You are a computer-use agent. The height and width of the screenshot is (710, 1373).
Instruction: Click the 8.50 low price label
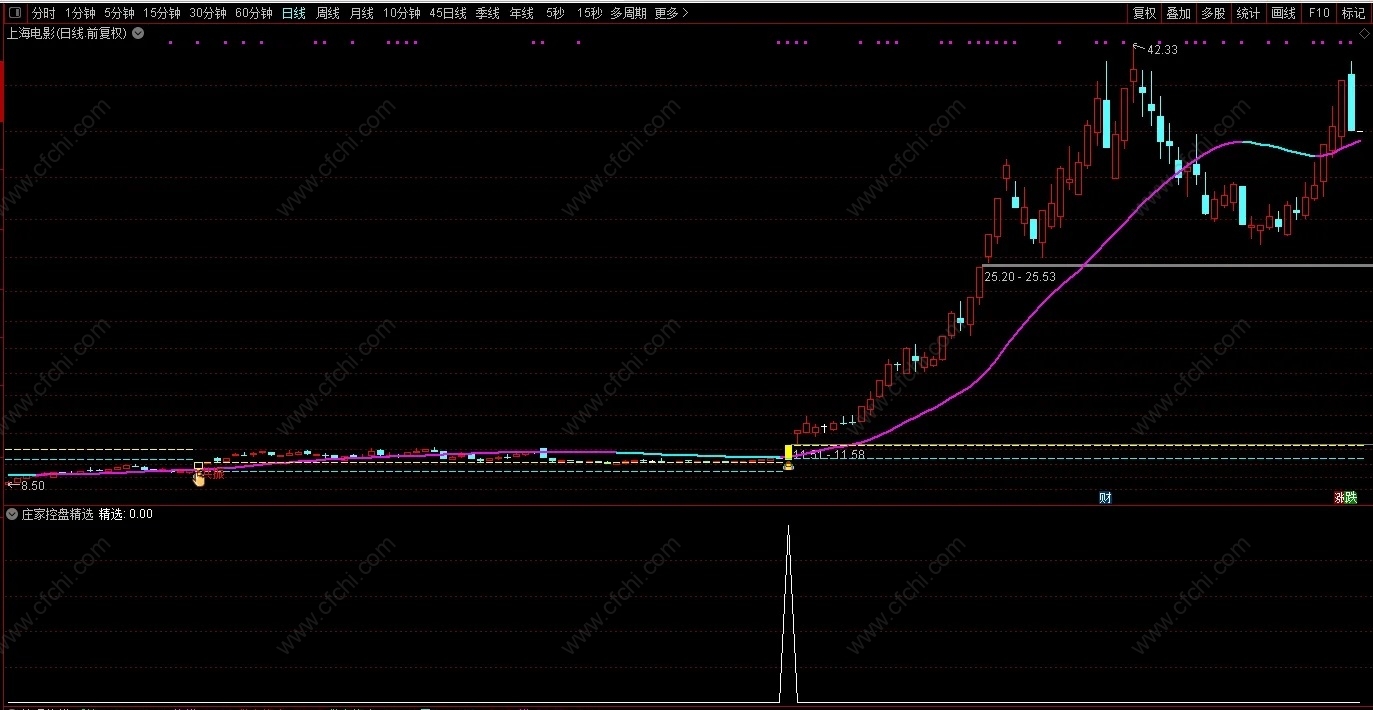32,485
